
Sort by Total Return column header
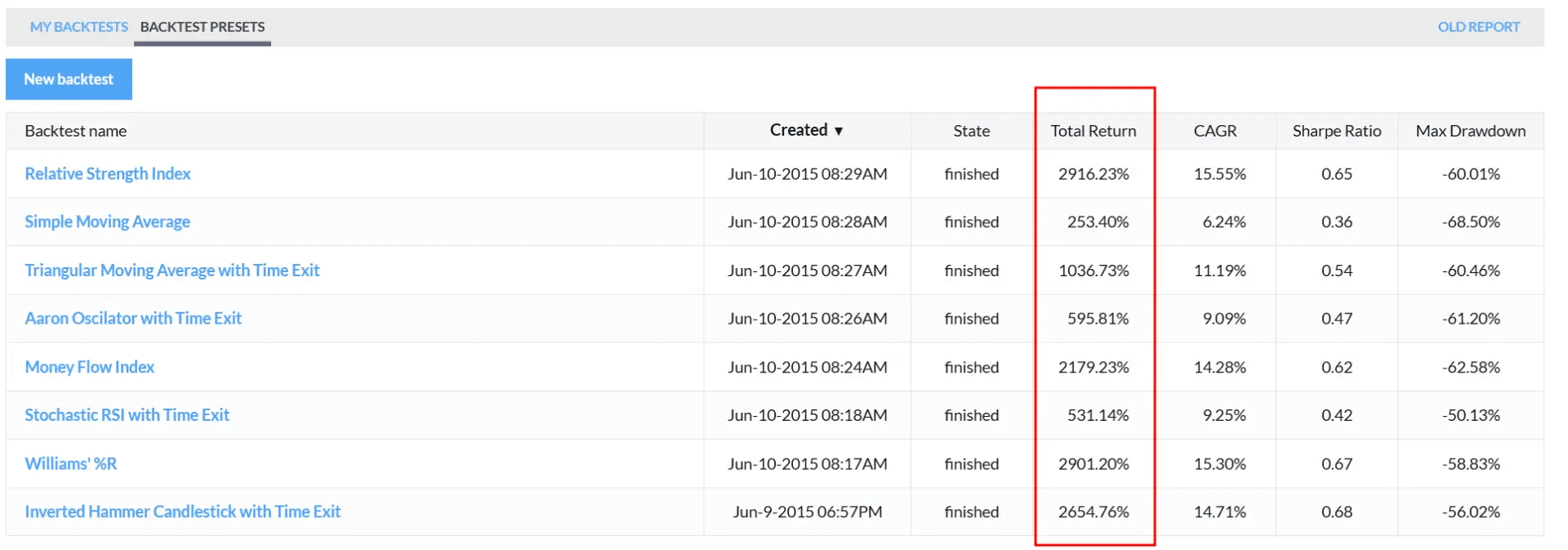tap(1094, 131)
